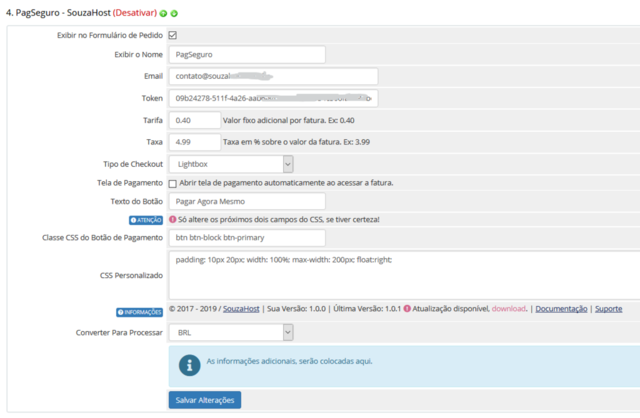Viewport: 640px width, 418px height.
Task: Click the INFORMAÇÕES badge
Action: click(x=140, y=312)
